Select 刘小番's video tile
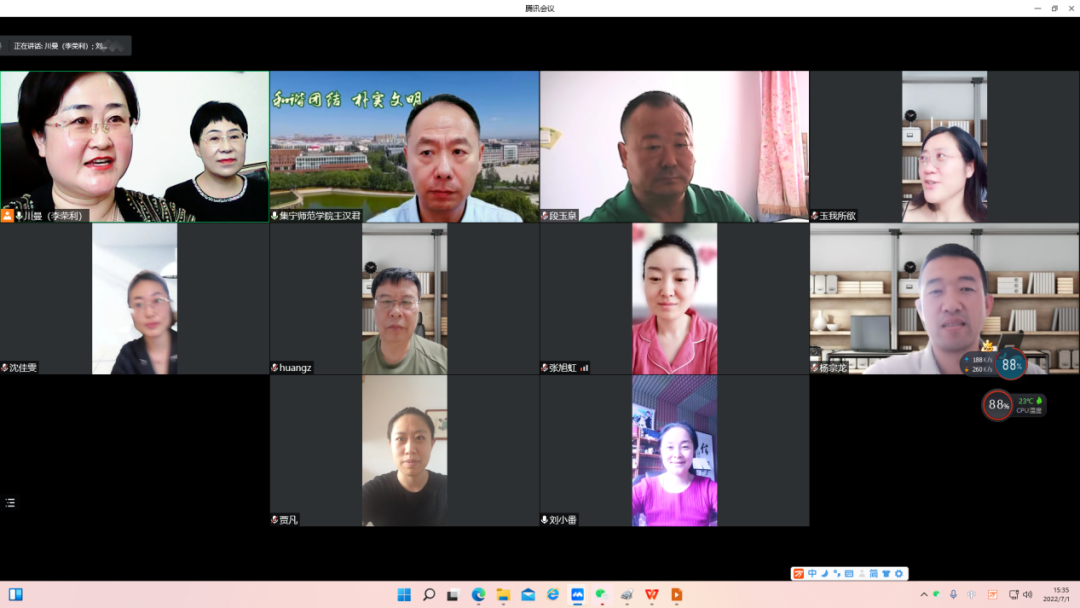The height and width of the screenshot is (608, 1080). point(674,450)
